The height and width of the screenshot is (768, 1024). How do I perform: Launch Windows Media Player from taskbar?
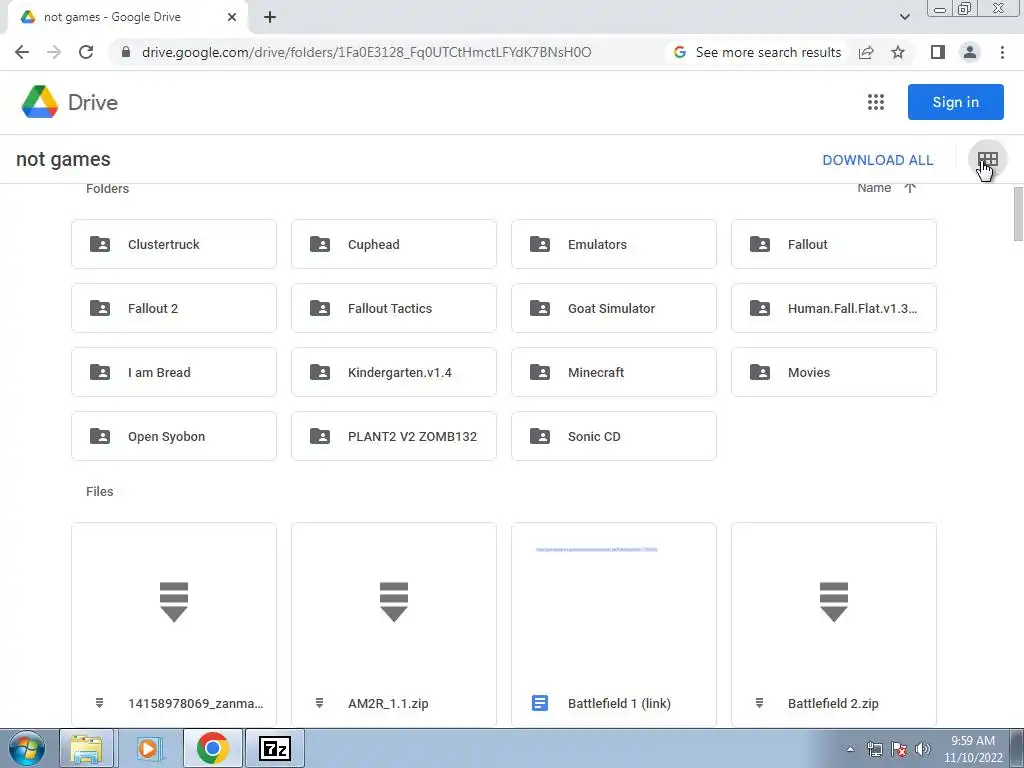(150, 748)
